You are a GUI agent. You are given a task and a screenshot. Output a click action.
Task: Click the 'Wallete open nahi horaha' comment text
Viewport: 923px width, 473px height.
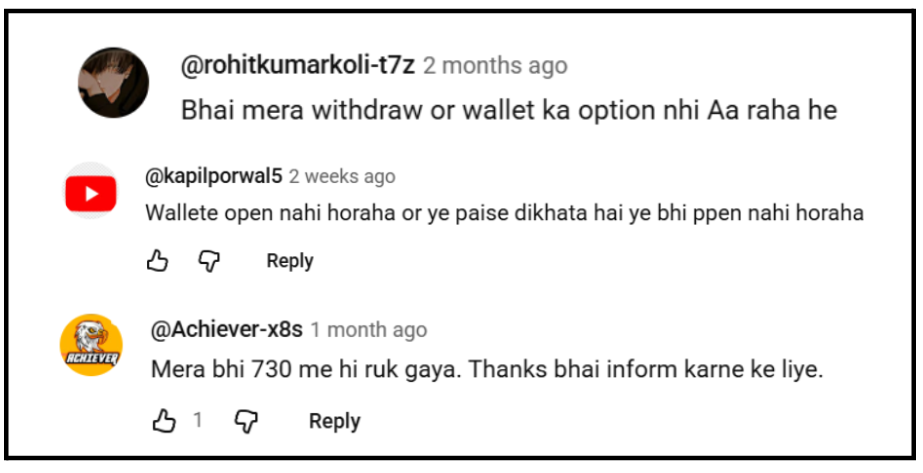pos(504,212)
